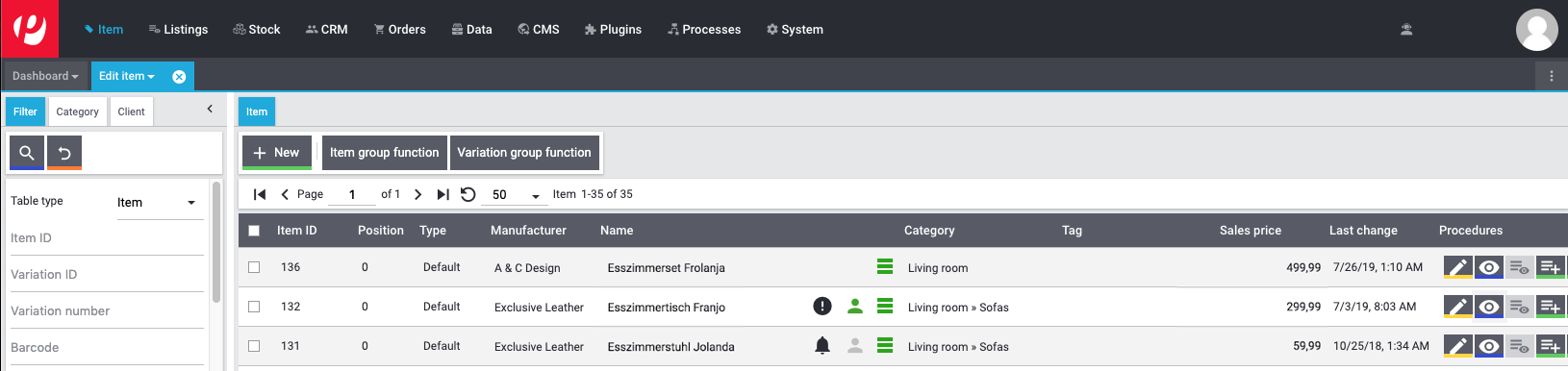Open the System menu

[x=795, y=30]
